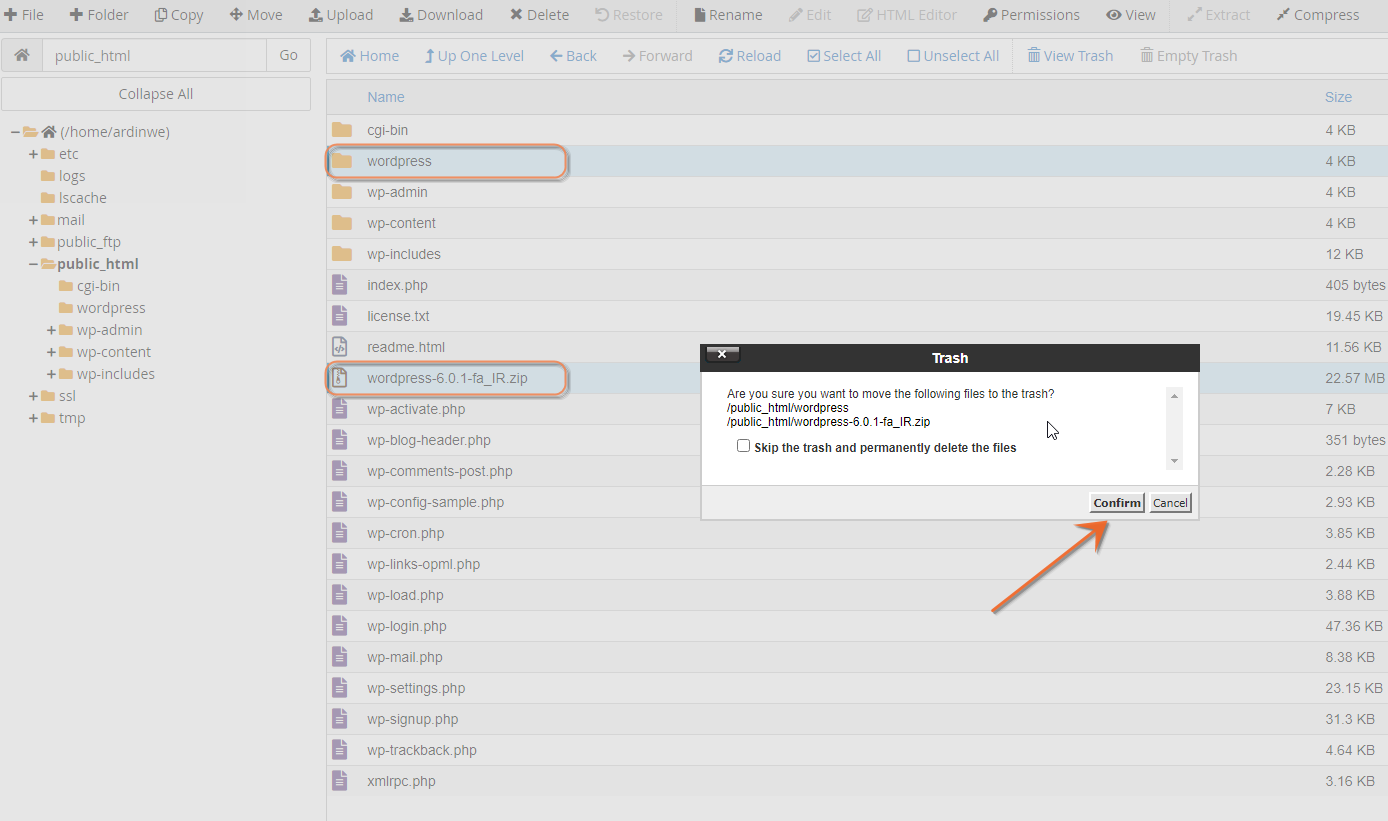Click the wp-includes folder icon in list
The width and height of the screenshot is (1388, 821).
(x=342, y=254)
